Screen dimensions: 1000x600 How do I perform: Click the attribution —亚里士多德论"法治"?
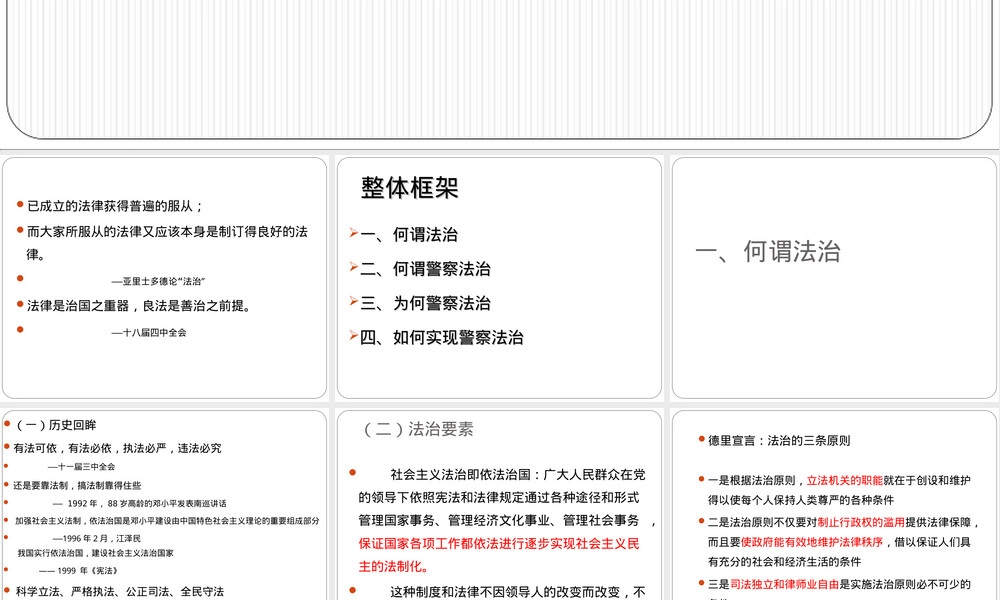158,281
